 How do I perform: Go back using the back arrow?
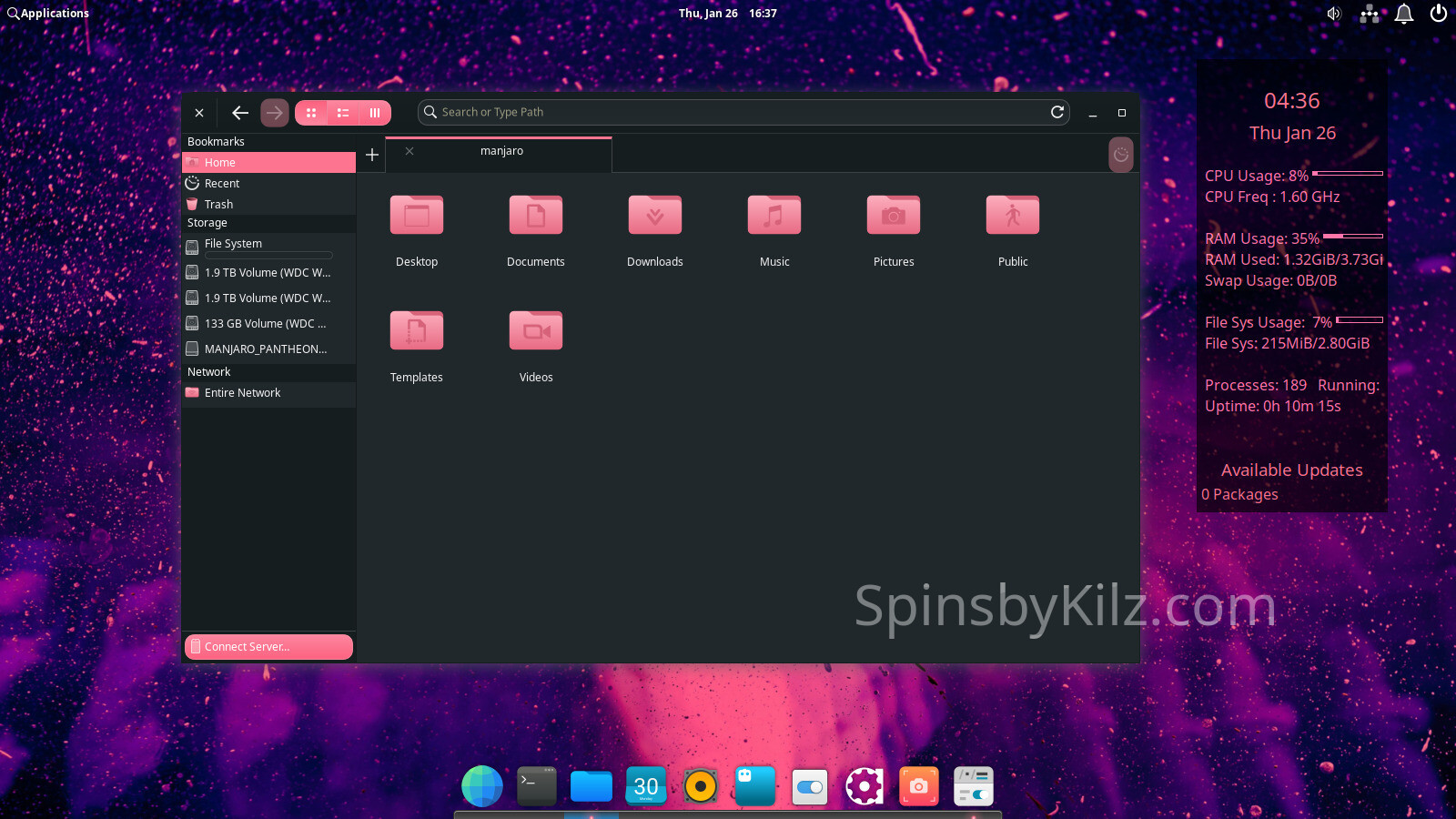[240, 113]
